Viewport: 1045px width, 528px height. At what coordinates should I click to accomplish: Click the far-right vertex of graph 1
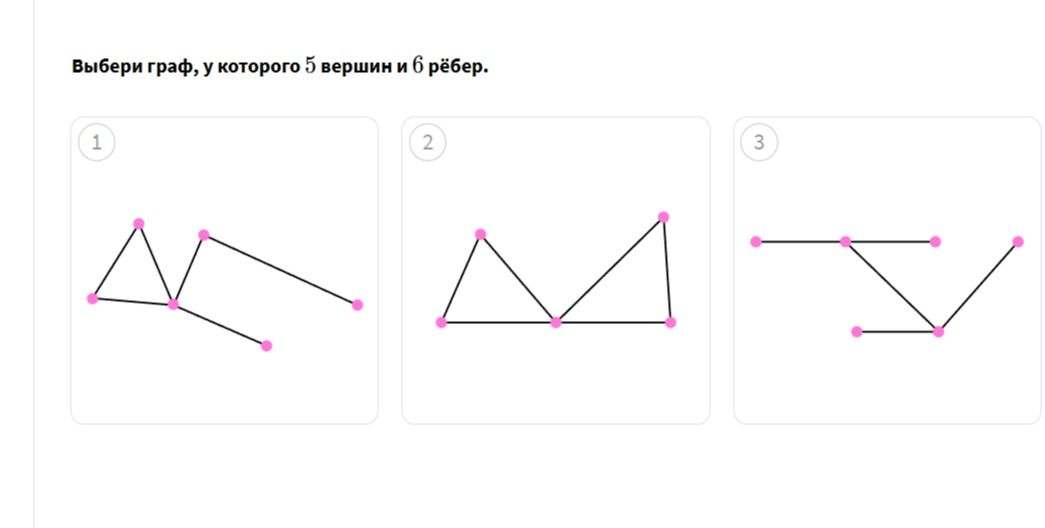357,305
